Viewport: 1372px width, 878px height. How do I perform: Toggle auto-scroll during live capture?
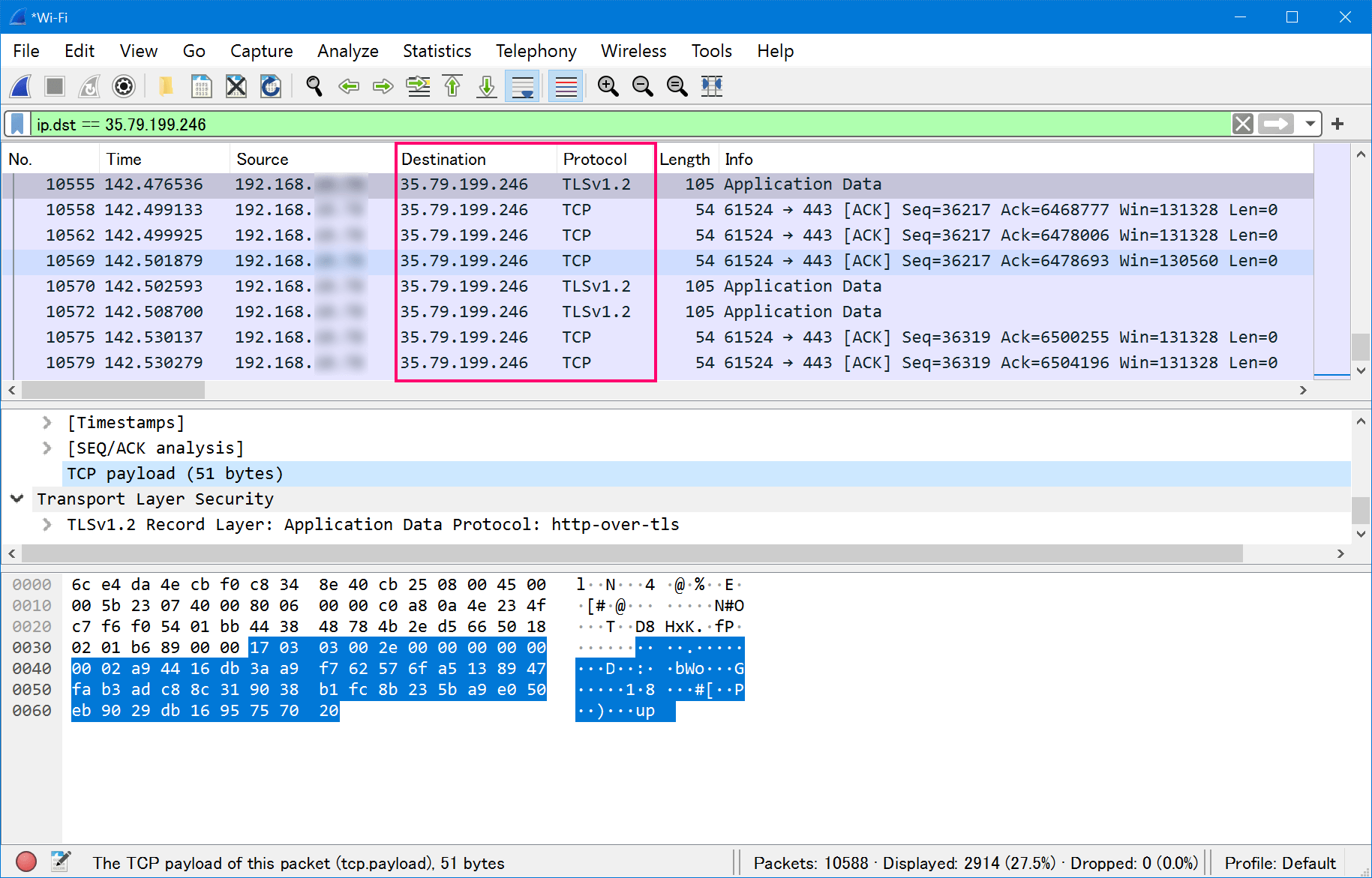pos(522,86)
